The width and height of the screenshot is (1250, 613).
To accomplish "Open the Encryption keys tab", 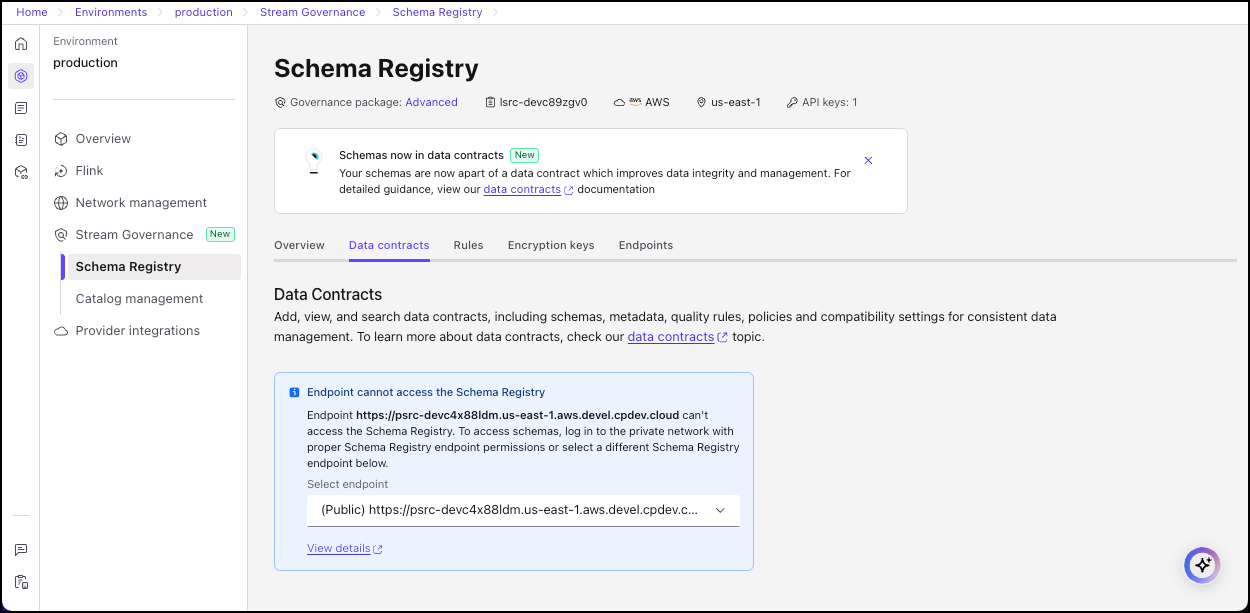I will click(550, 245).
